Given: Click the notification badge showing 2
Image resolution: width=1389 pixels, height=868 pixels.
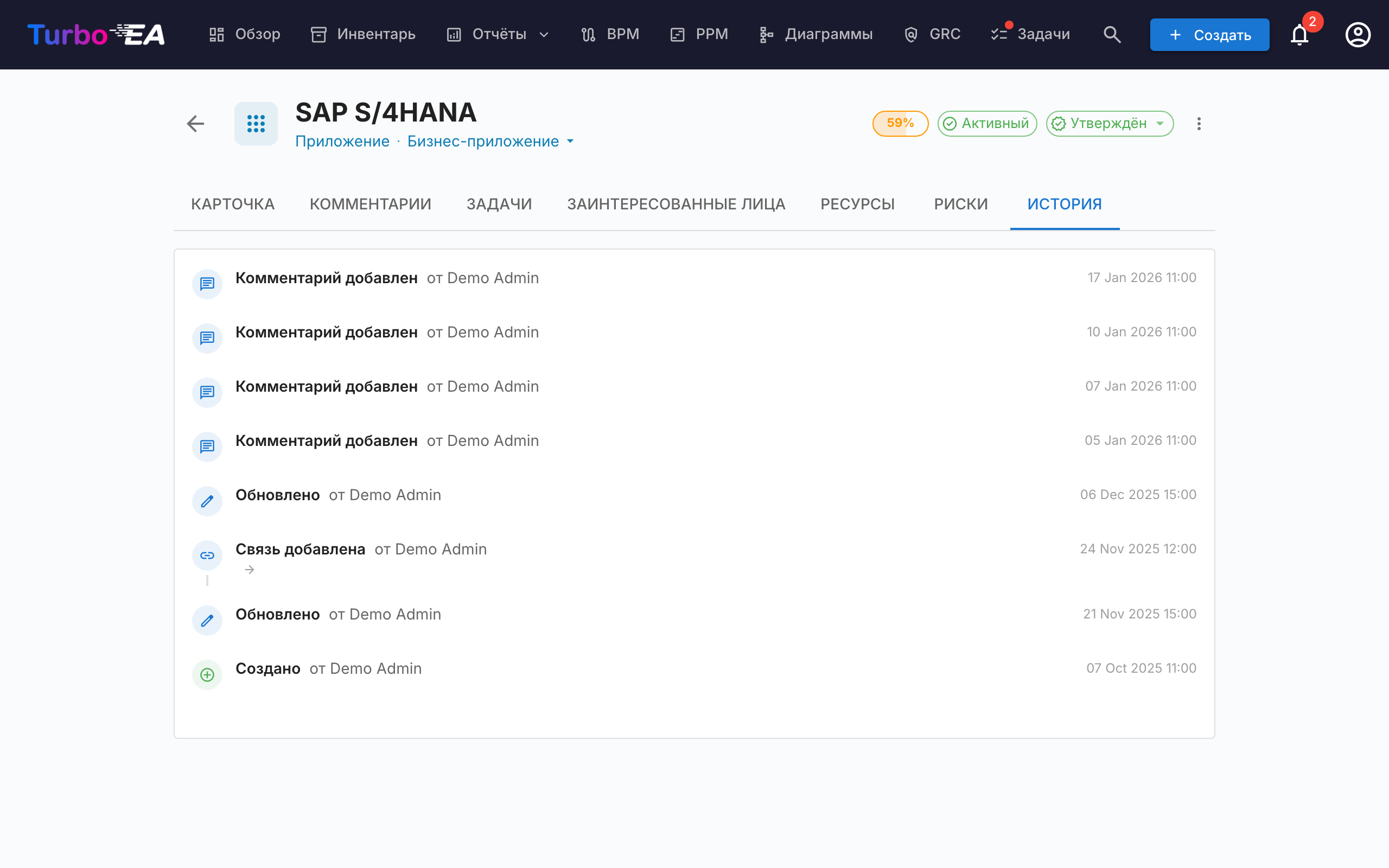Looking at the screenshot, I should click(1312, 22).
